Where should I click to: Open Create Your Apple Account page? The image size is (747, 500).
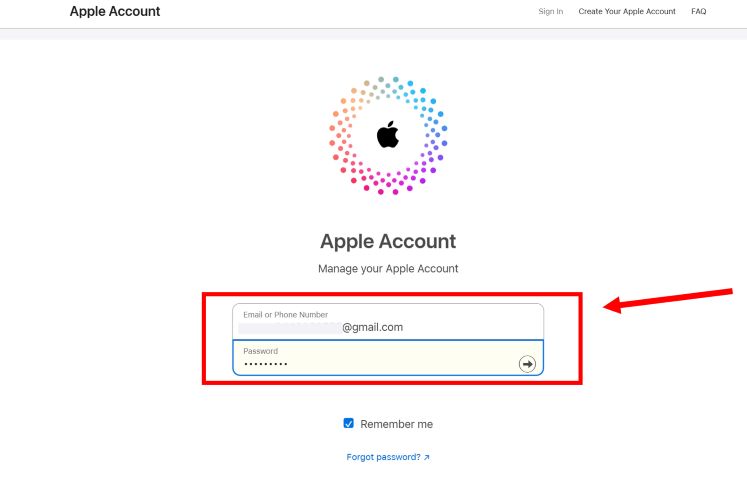(627, 12)
